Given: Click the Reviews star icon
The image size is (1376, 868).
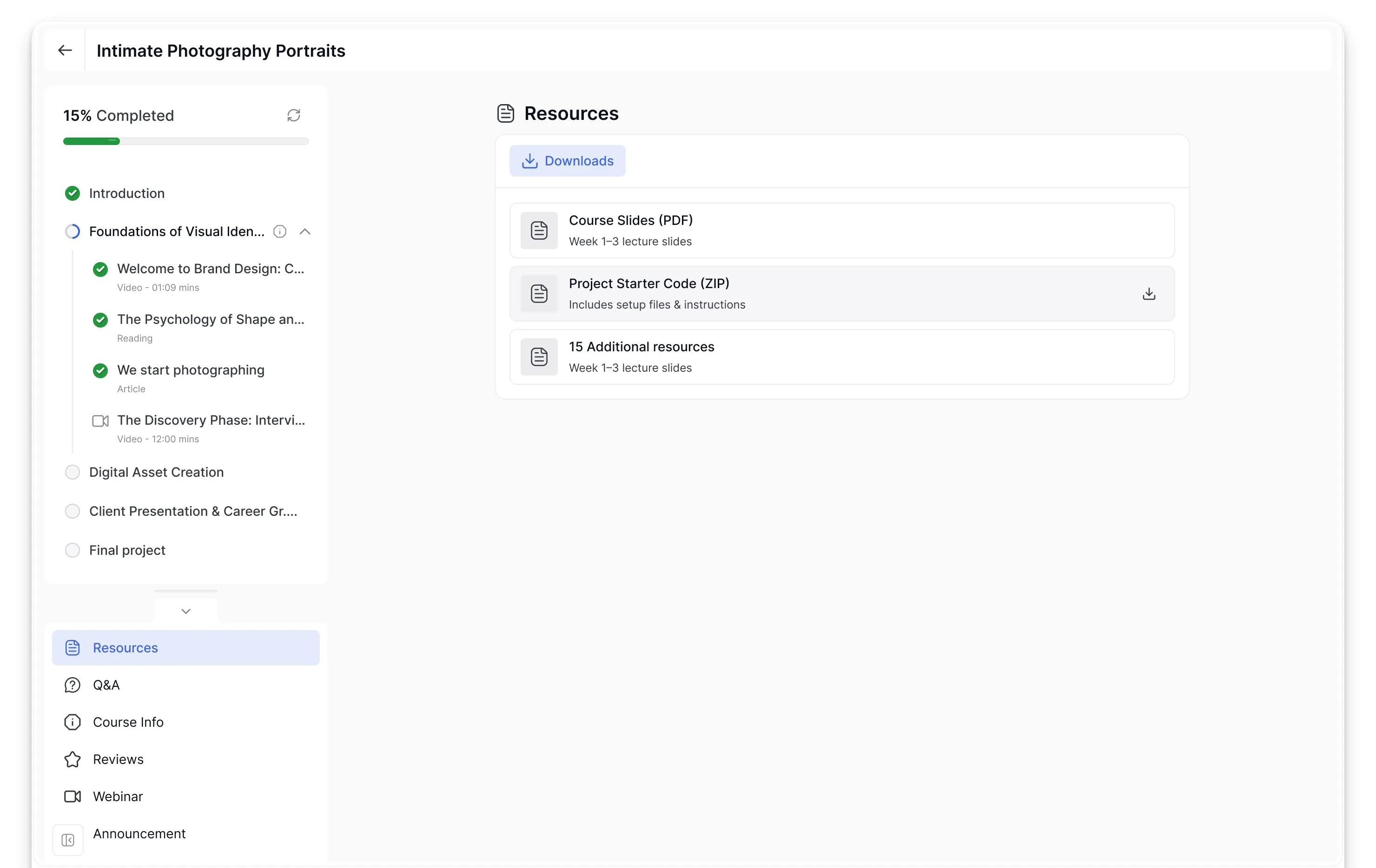Looking at the screenshot, I should pos(73,759).
